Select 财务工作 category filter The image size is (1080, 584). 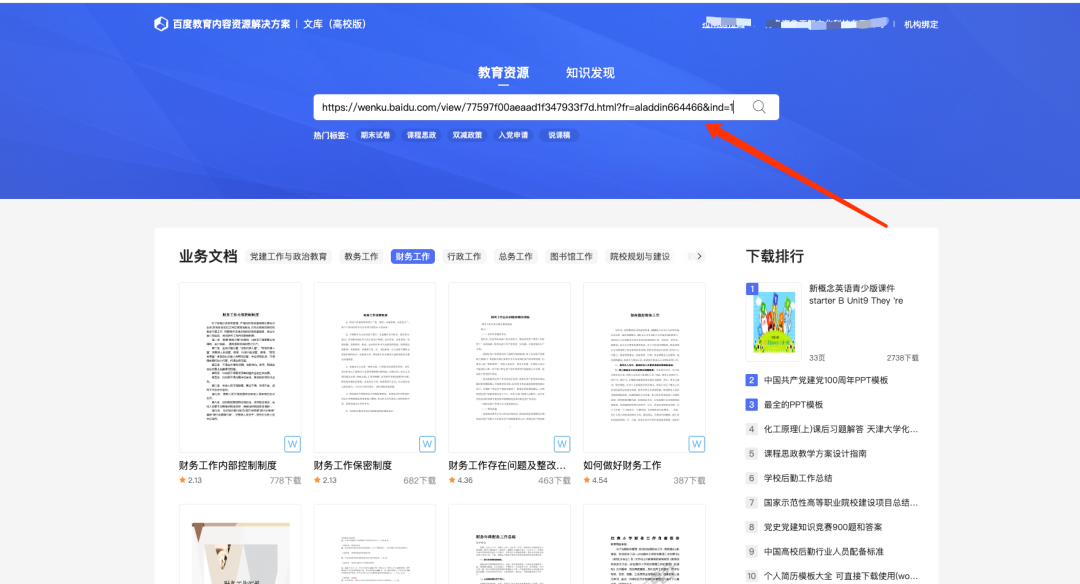413,257
